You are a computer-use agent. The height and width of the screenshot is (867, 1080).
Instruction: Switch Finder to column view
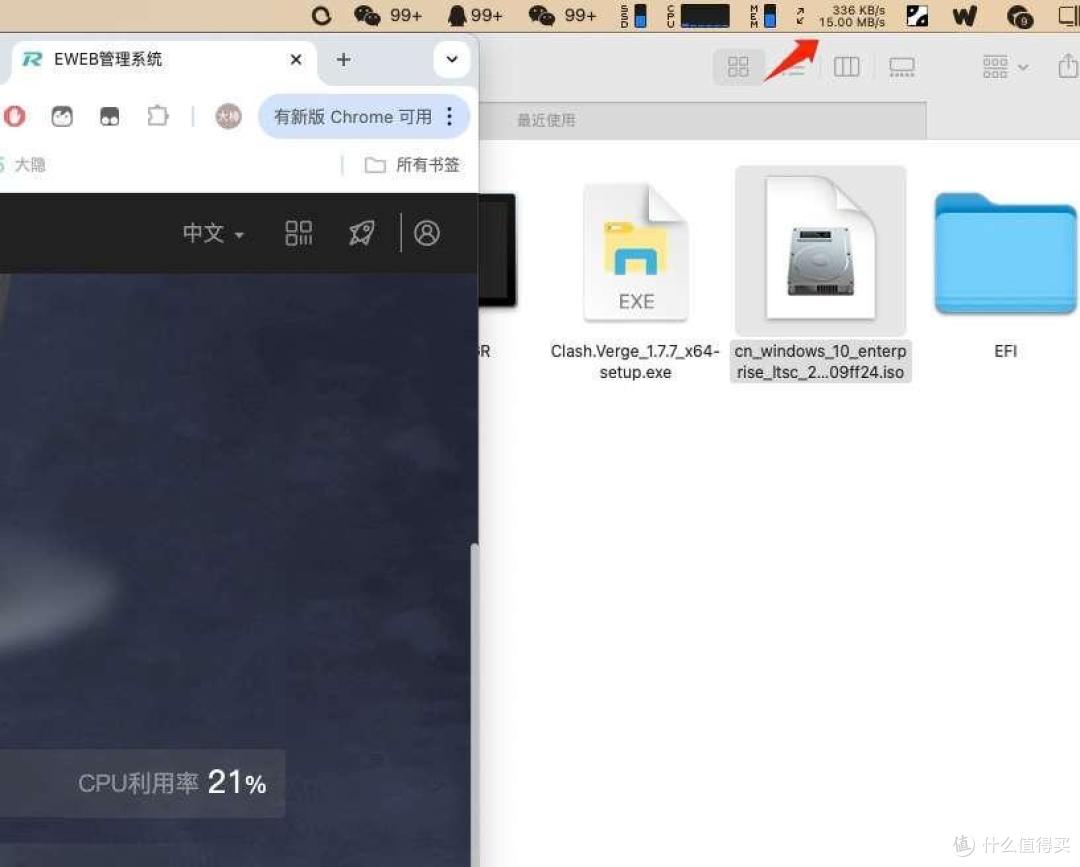[847, 67]
